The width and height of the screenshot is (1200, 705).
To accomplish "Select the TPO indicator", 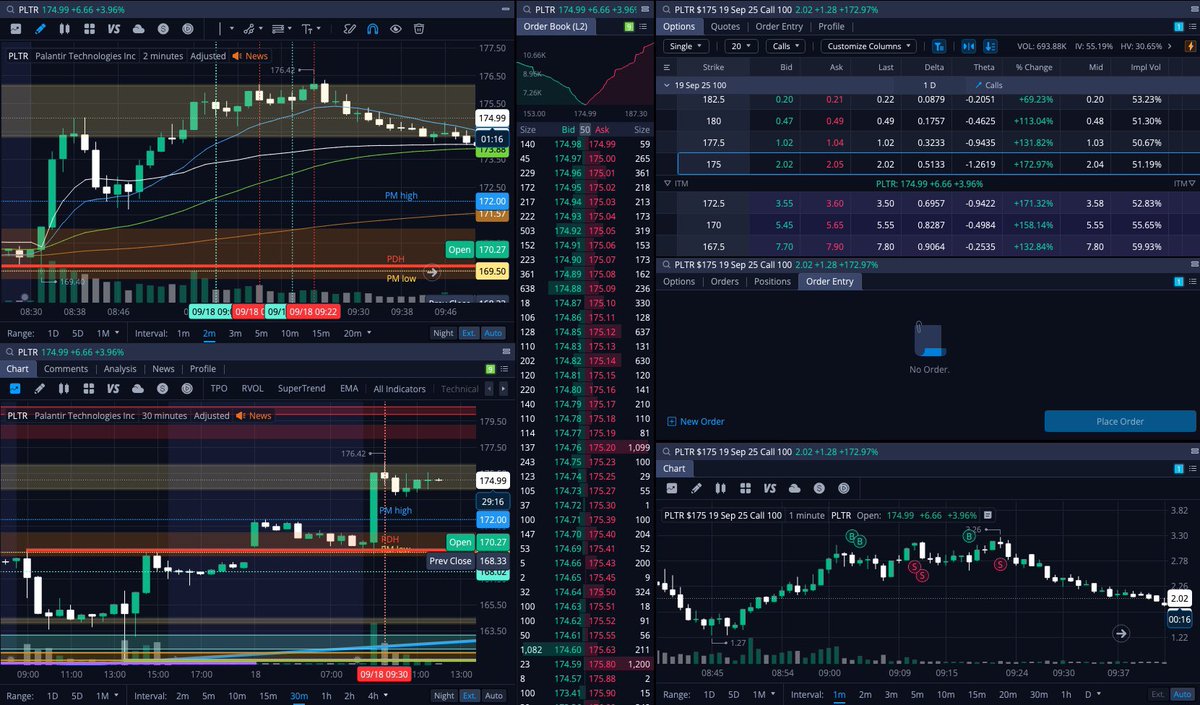I will coord(219,388).
